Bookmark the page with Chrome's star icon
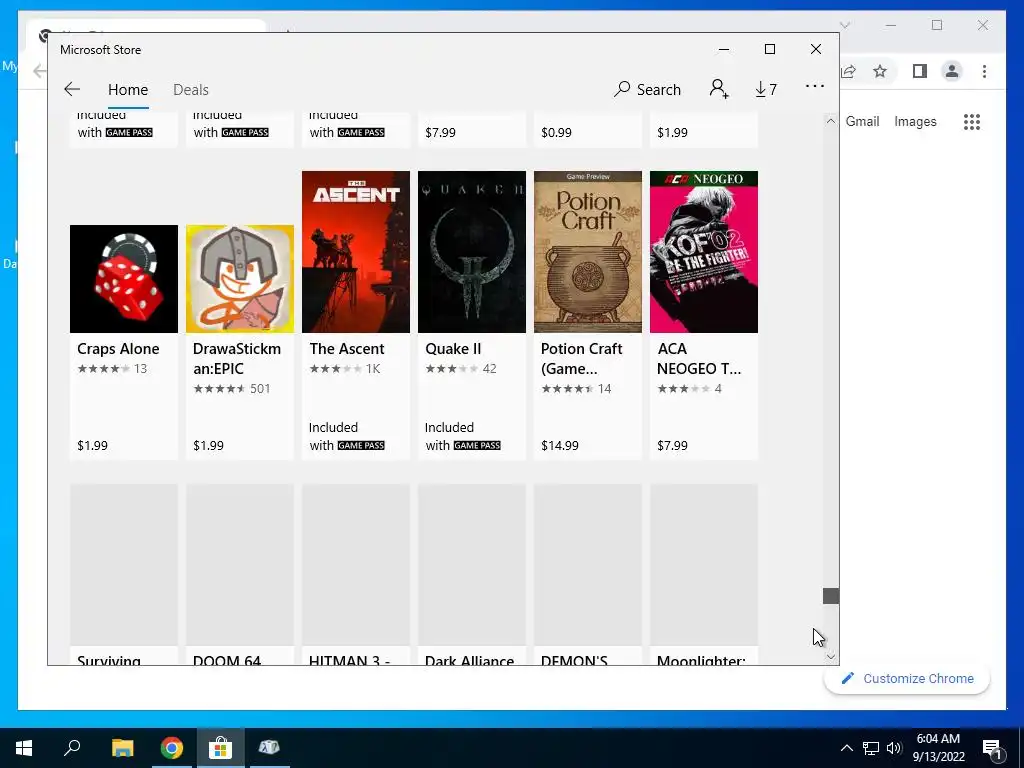The image size is (1024, 768). click(x=880, y=71)
